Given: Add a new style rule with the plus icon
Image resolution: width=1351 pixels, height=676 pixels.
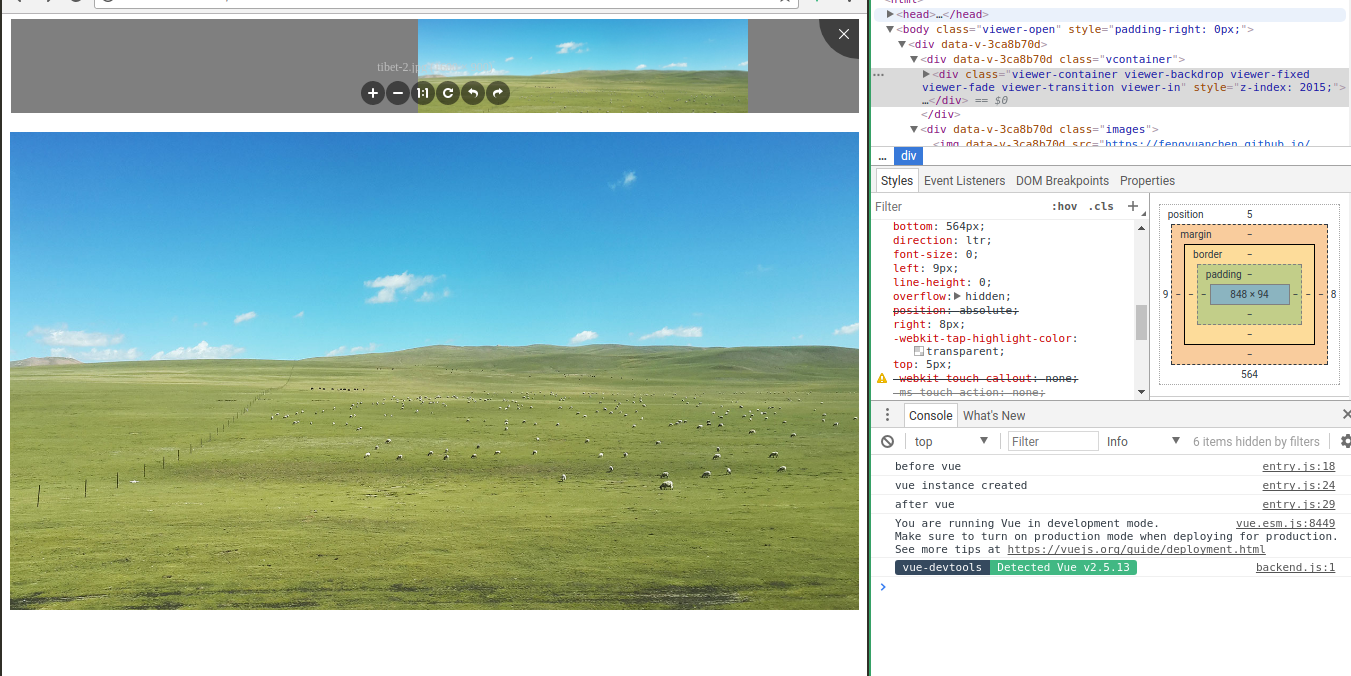Looking at the screenshot, I should 1132,206.
